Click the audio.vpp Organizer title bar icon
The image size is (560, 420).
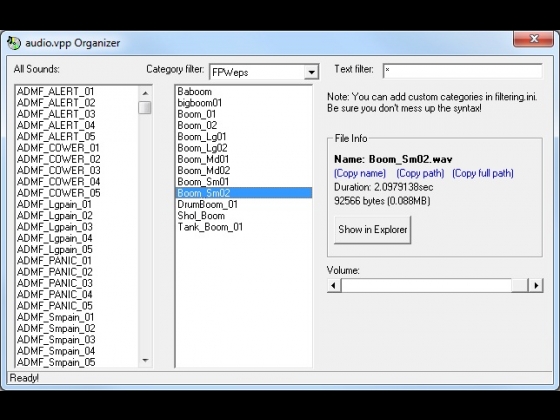pyautogui.click(x=14, y=43)
